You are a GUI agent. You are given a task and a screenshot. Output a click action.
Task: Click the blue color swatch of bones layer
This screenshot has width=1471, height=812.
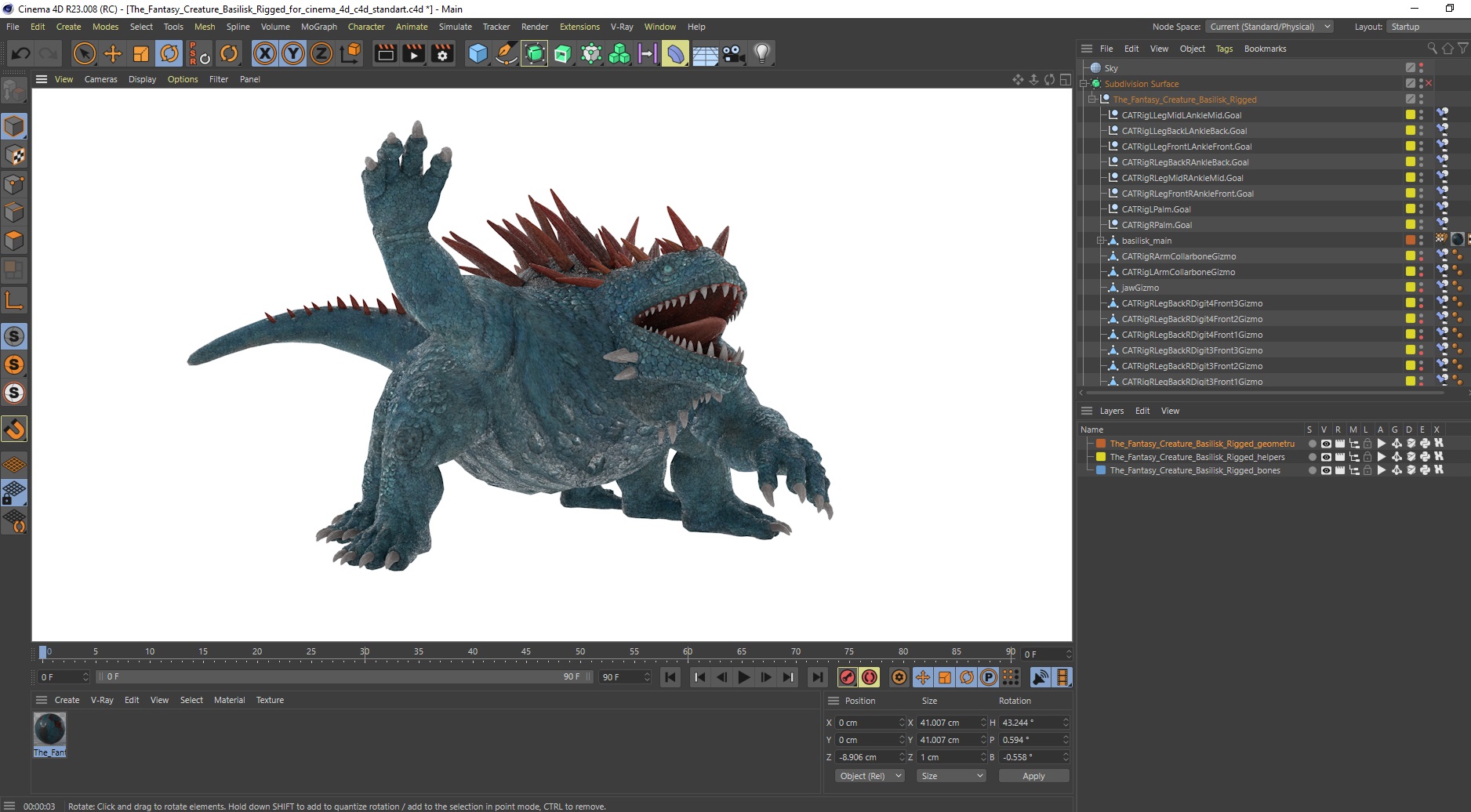pos(1101,470)
